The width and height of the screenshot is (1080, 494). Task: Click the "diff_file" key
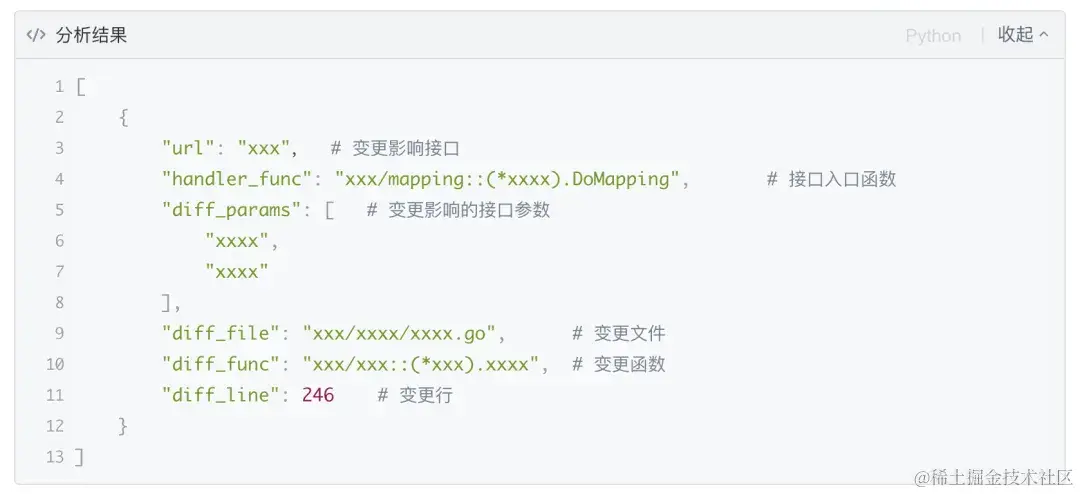216,333
